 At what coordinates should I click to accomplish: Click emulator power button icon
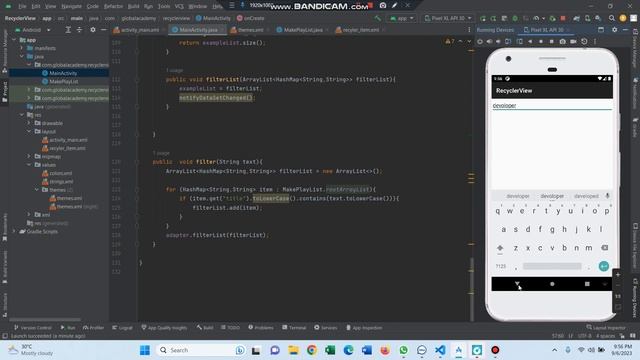[480, 41]
